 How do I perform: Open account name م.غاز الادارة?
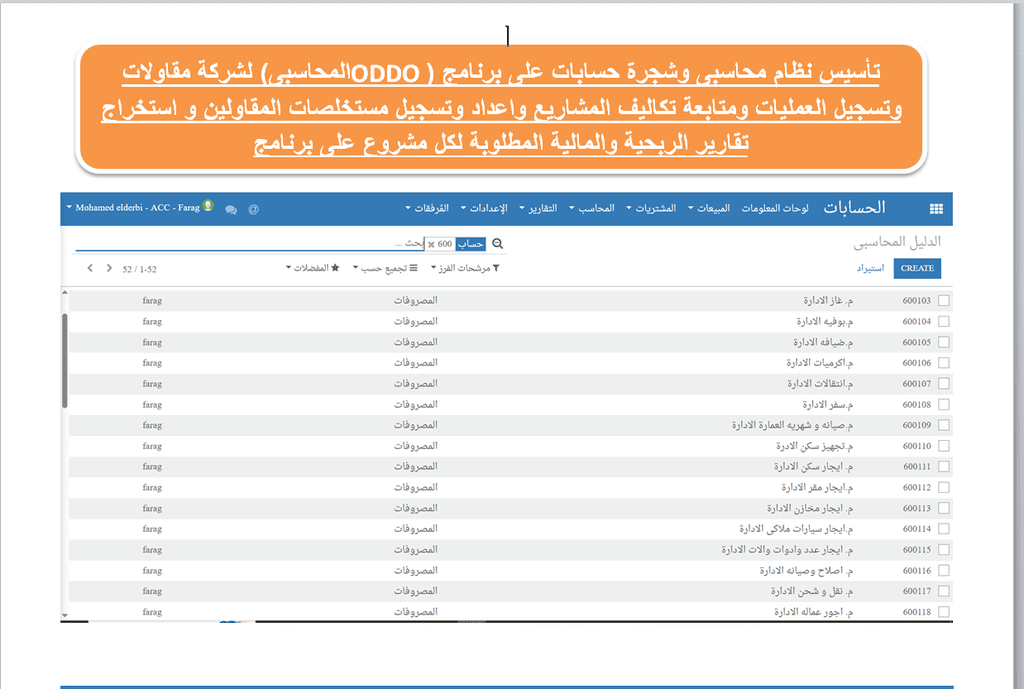point(828,300)
